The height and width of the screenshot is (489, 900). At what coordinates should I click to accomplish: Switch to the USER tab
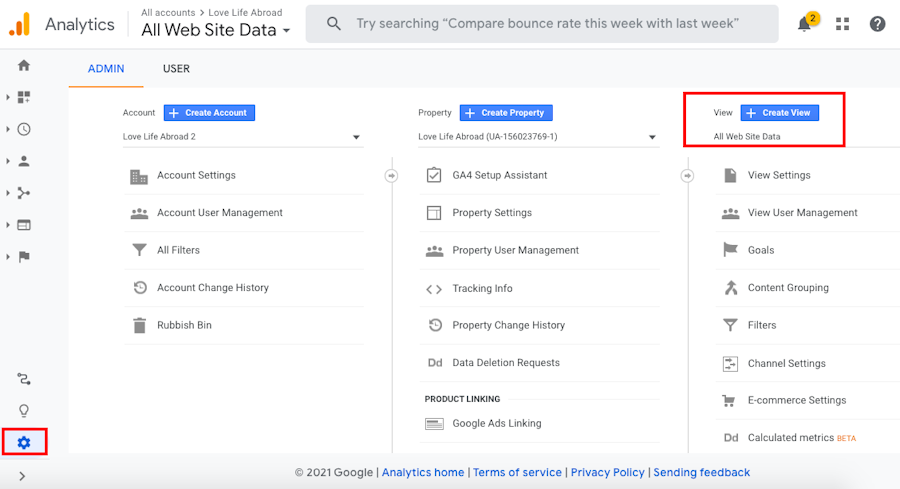(x=176, y=69)
